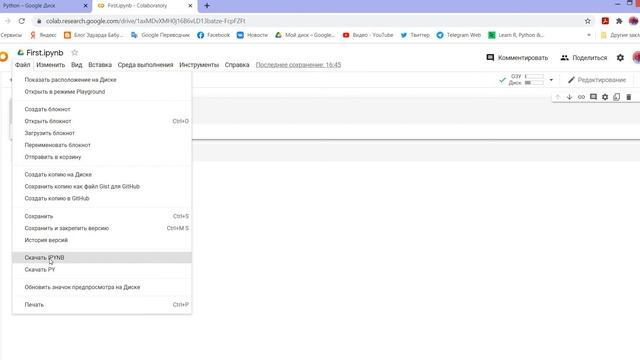
Task: Open the Colab settings gear
Action: tap(620, 58)
